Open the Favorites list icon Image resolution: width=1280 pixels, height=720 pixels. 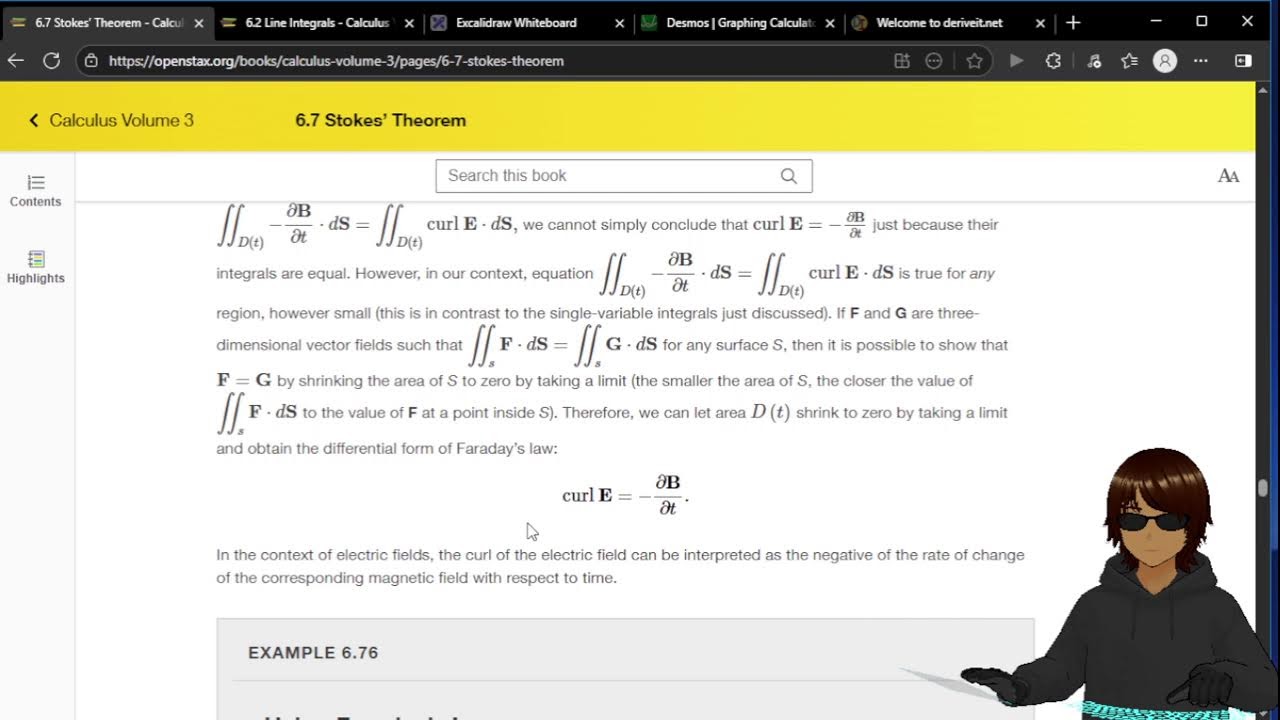click(x=1129, y=61)
